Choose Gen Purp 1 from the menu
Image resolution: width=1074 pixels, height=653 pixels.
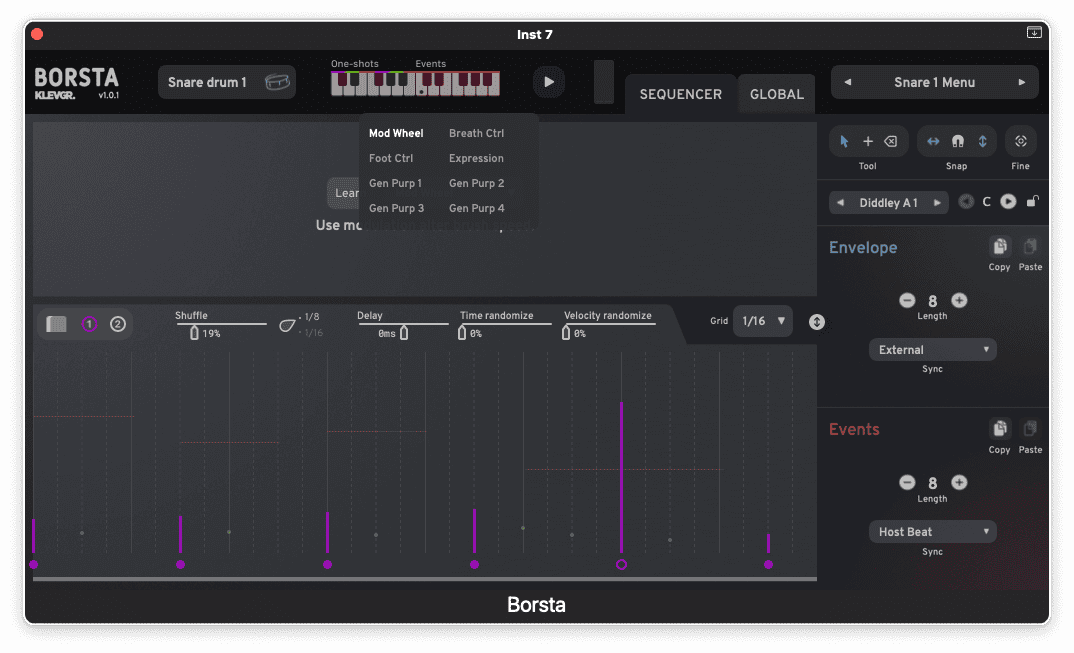pos(395,183)
